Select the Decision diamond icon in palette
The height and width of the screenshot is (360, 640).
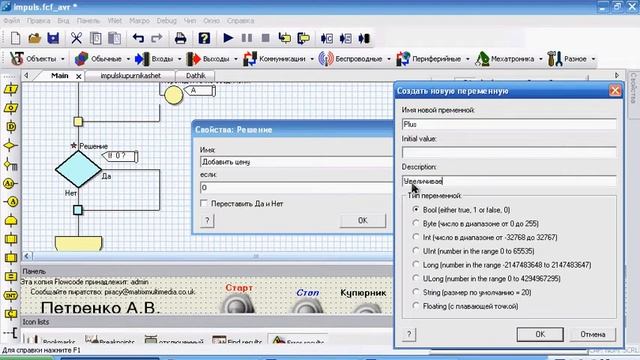click(x=11, y=146)
